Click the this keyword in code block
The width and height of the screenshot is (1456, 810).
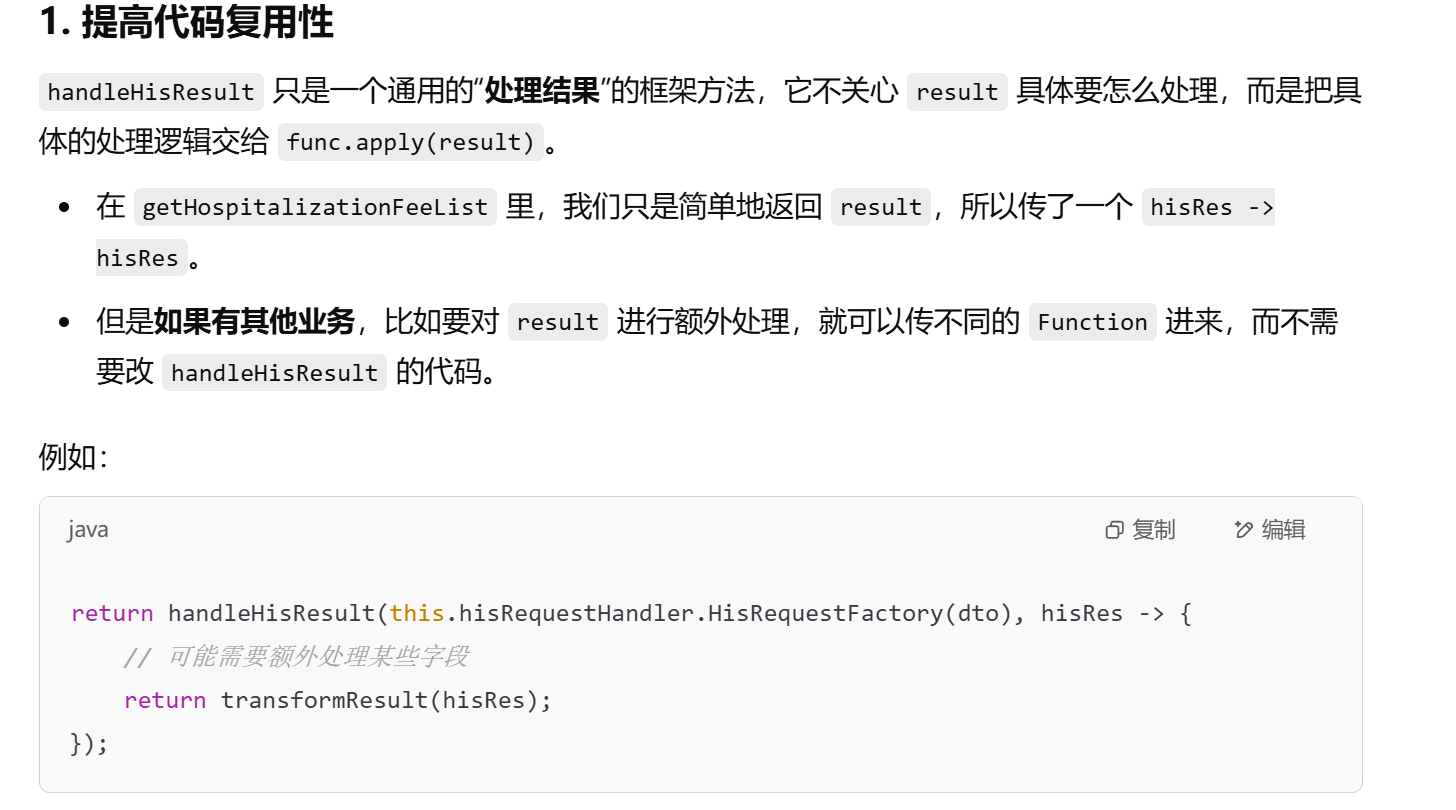[416, 612]
